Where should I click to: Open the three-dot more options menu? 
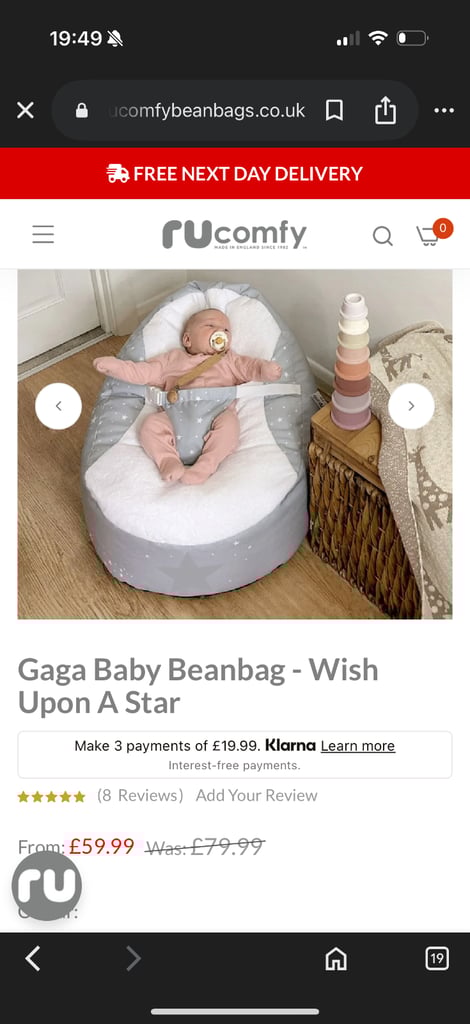(x=444, y=110)
